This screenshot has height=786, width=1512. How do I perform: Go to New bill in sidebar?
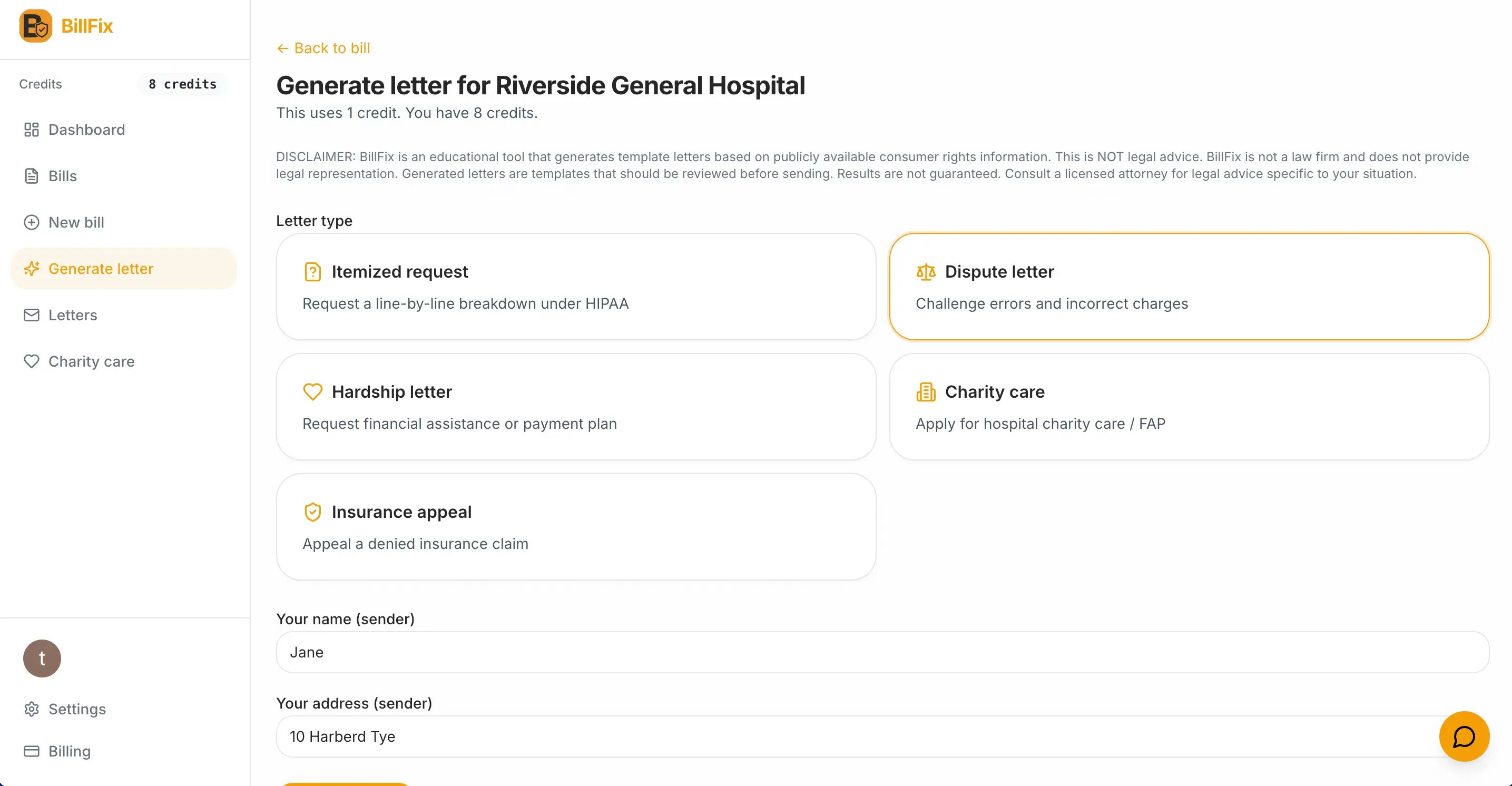coord(76,222)
